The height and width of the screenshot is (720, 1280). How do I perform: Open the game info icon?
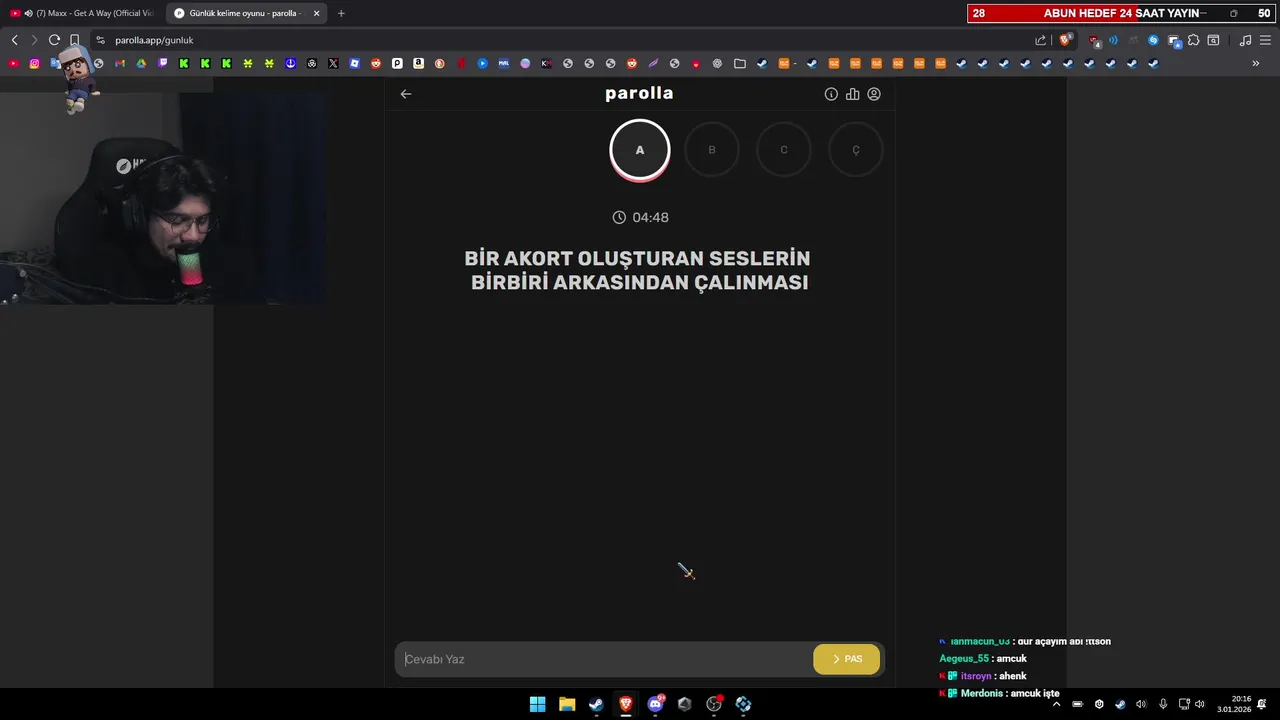[x=831, y=94]
